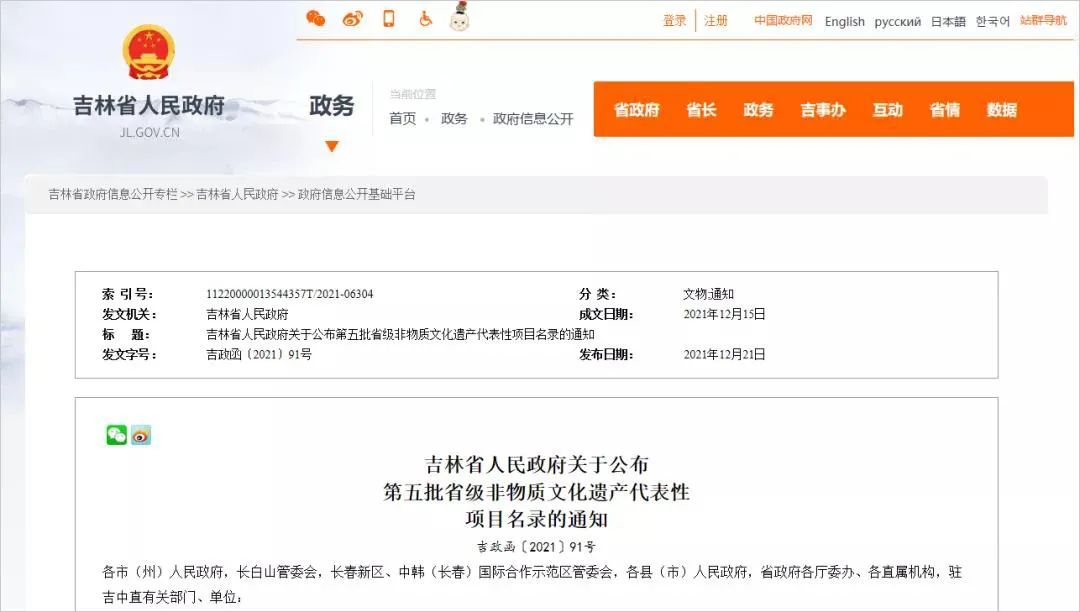The height and width of the screenshot is (612, 1080).
Task: Open the 中国政府网 link
Action: [783, 21]
